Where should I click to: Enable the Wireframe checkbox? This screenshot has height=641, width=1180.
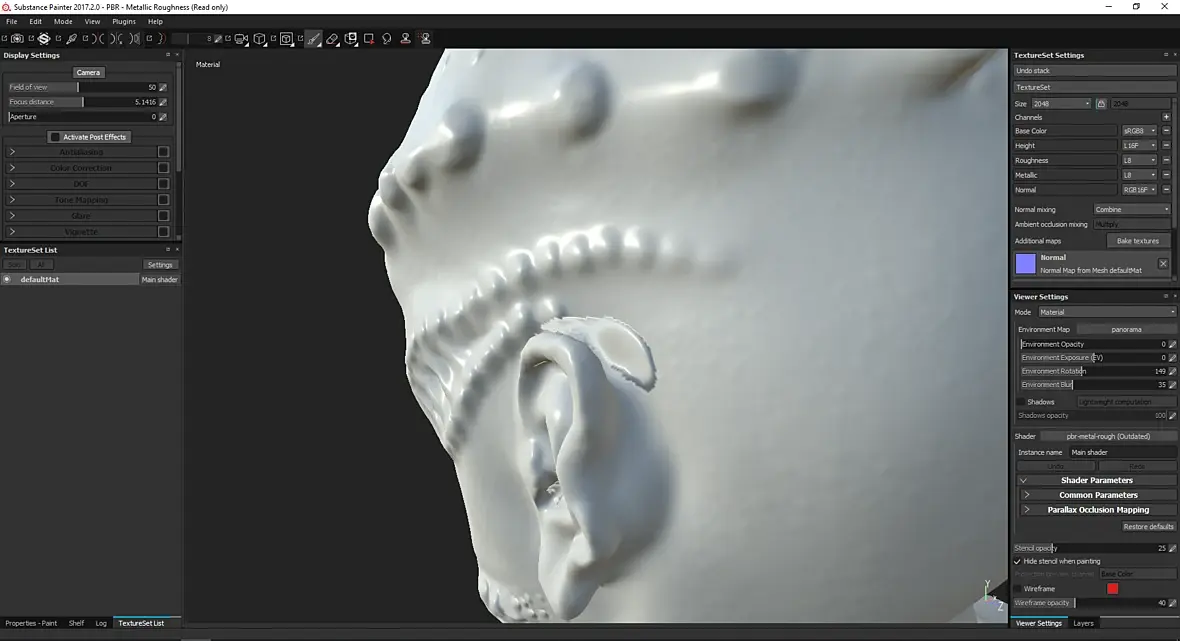point(1017,588)
